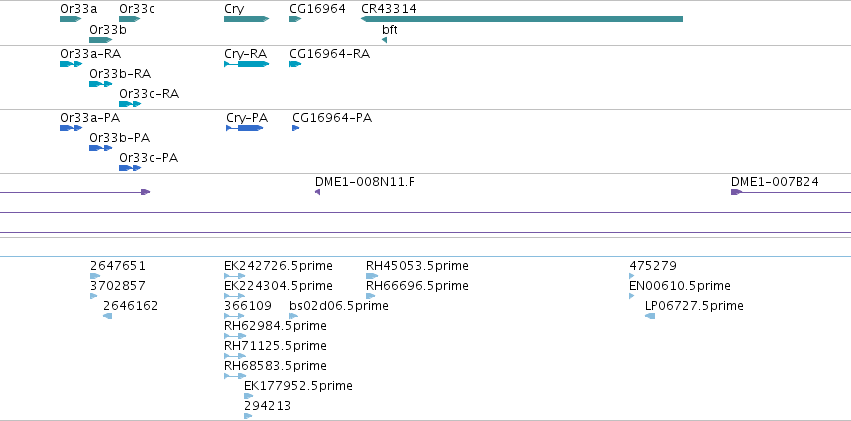This screenshot has height=421, width=851.
Task: Open the EK242726.5prime EST label
Action: pos(278,266)
